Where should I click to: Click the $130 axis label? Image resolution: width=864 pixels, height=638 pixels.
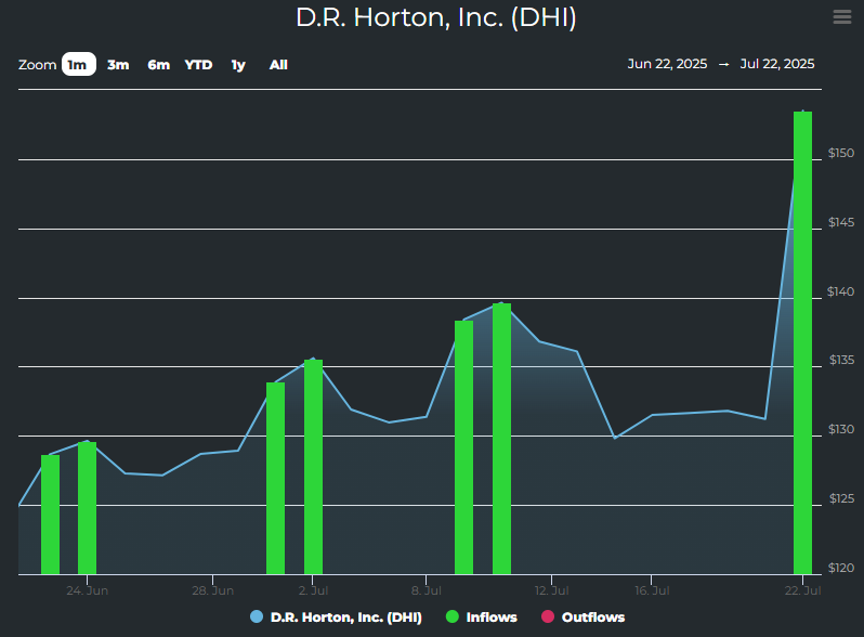(x=841, y=429)
